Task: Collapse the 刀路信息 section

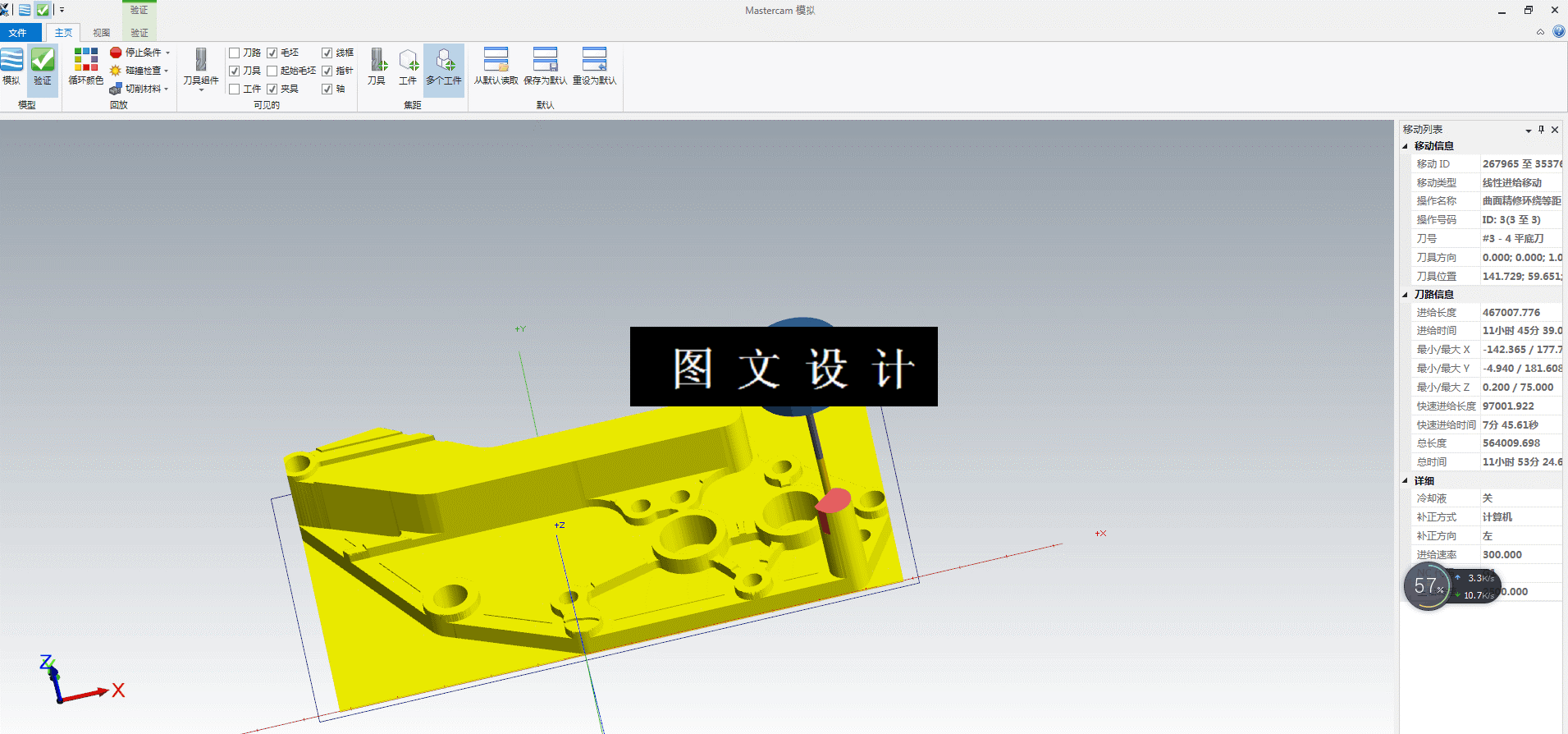Action: click(1406, 295)
